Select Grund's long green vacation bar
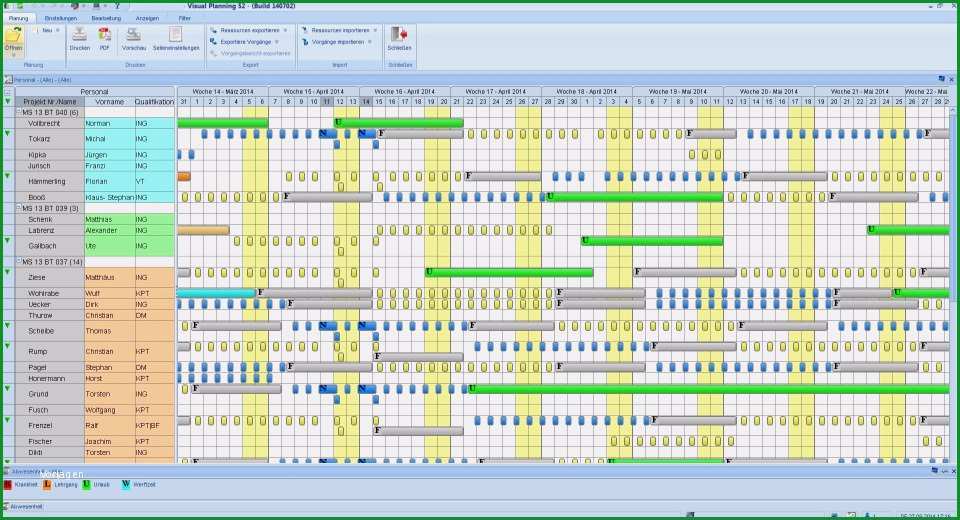Image resolution: width=960 pixels, height=520 pixels. [x=709, y=389]
